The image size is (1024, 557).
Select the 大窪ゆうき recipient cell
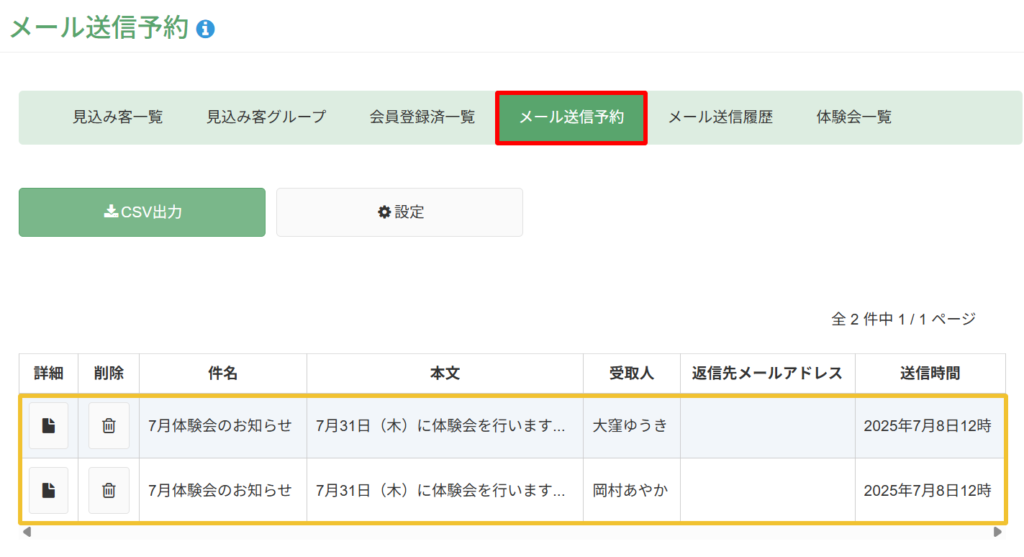(x=632, y=426)
